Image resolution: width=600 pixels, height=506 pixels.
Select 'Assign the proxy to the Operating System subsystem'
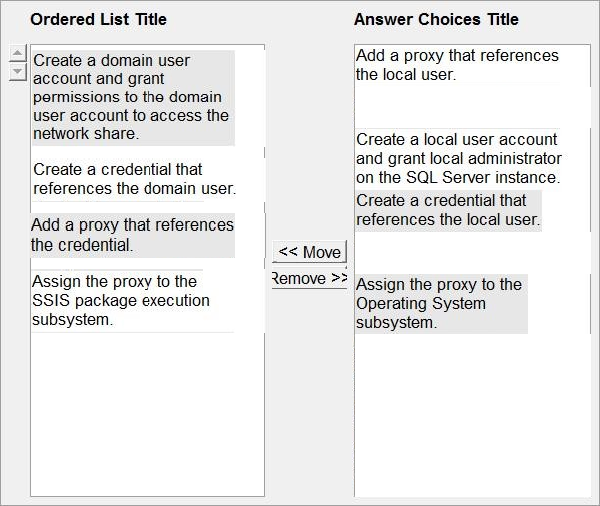point(441,304)
